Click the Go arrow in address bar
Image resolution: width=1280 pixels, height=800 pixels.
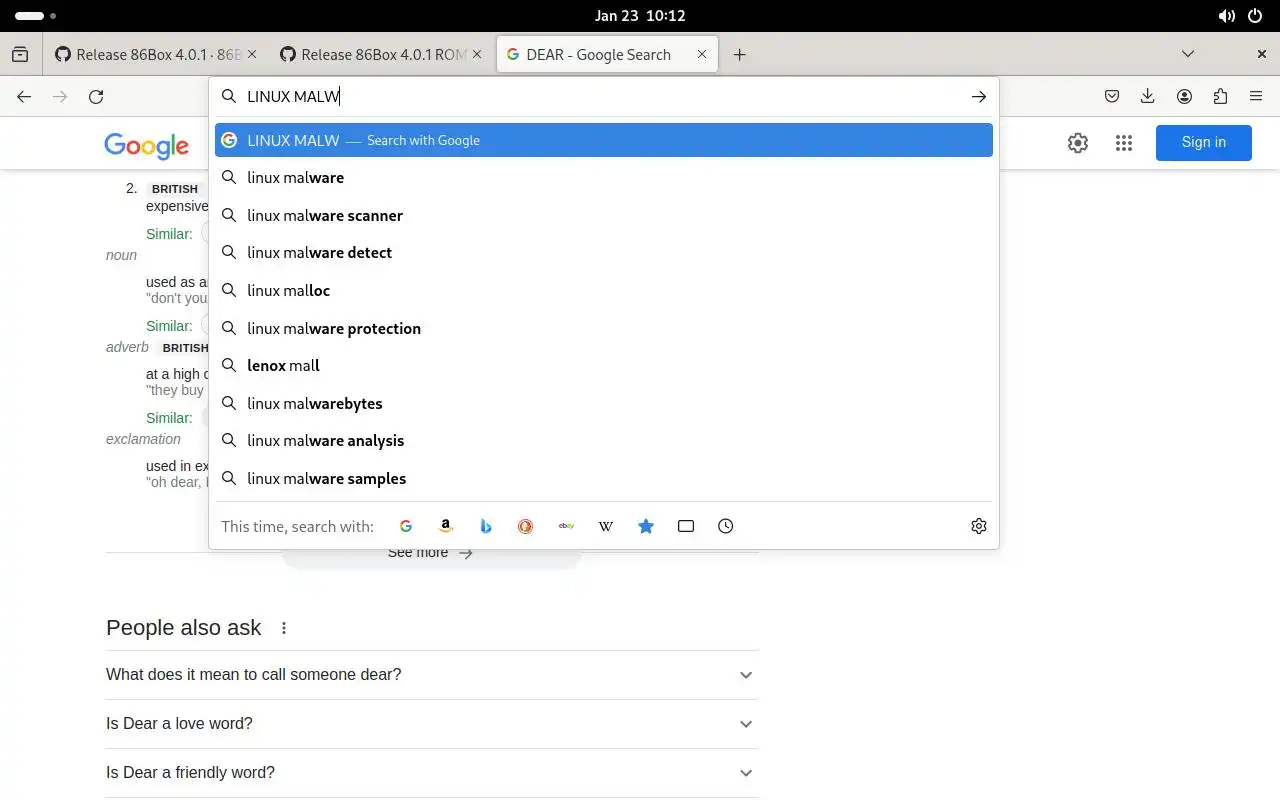pos(979,97)
